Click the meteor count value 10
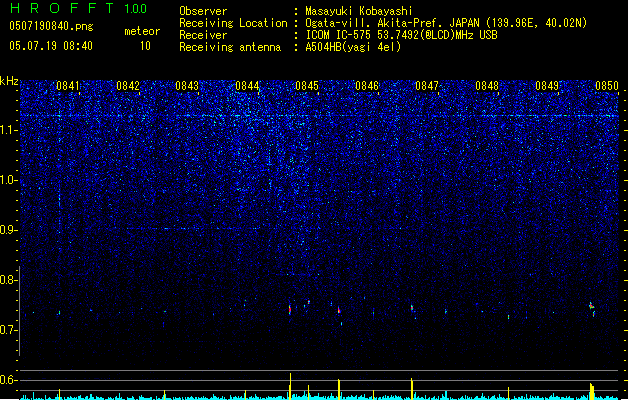The width and height of the screenshot is (629, 400). (145, 46)
